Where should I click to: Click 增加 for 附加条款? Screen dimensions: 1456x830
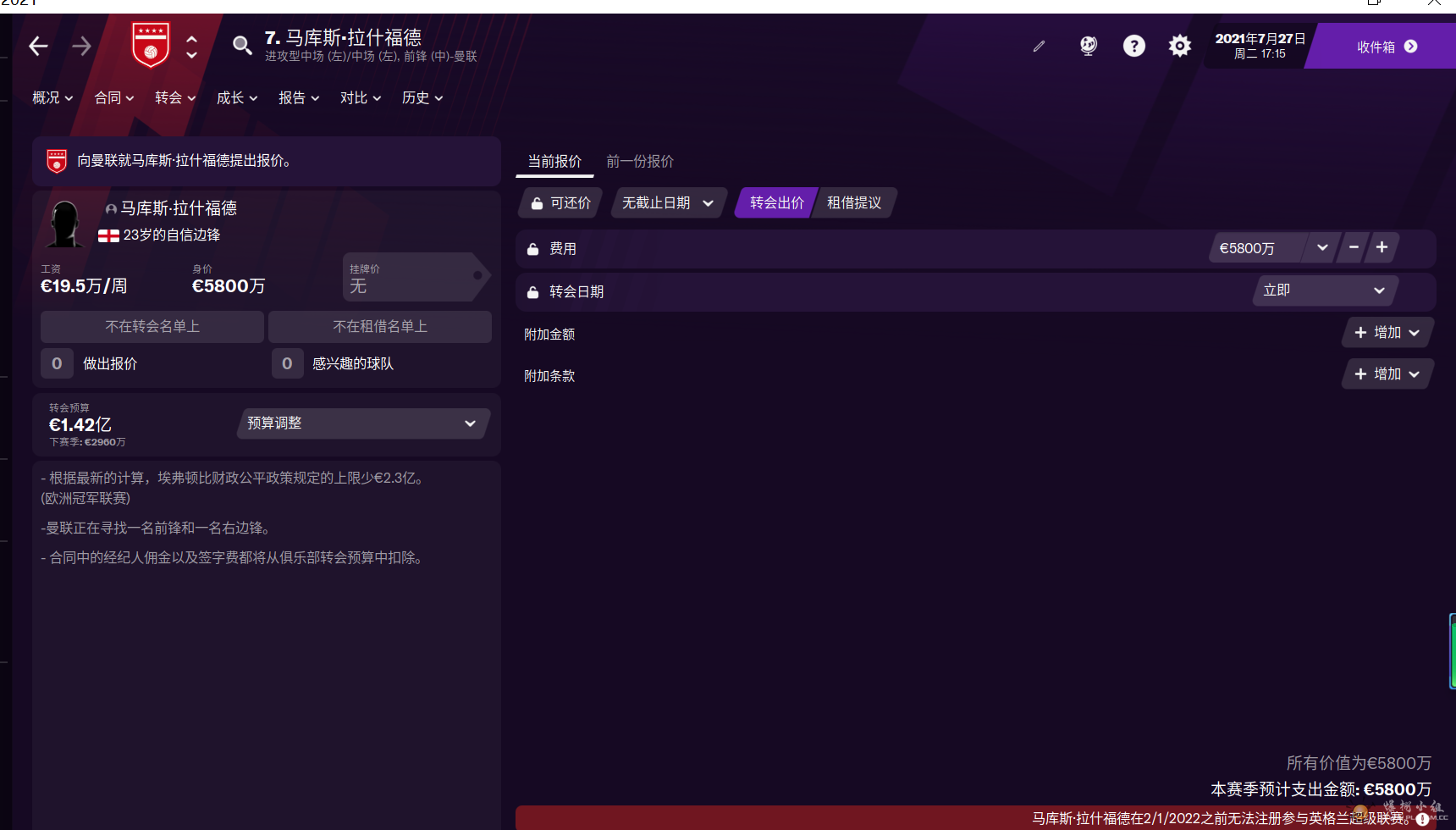(1387, 374)
